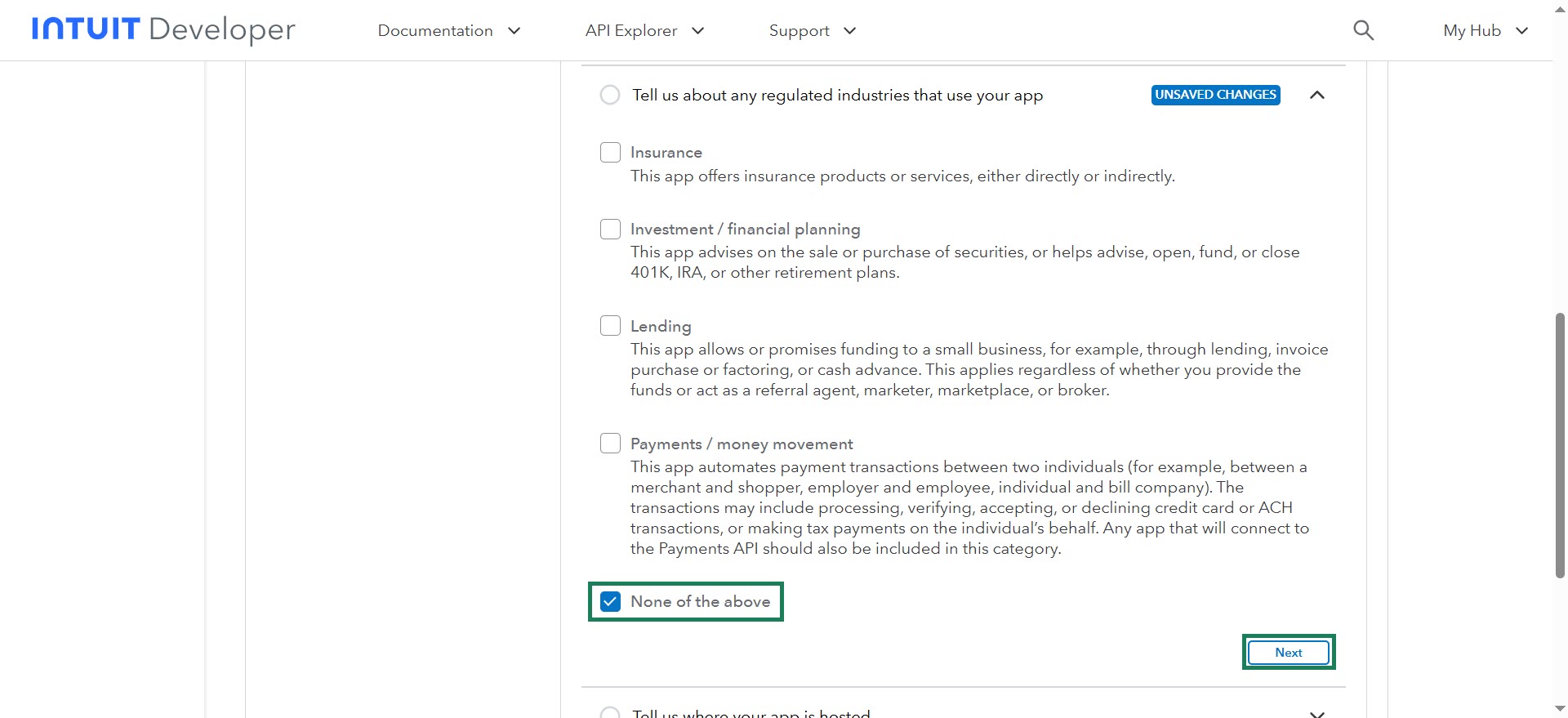Tick the Lending checkbox
Viewport: 1568px width, 718px height.
(610, 326)
